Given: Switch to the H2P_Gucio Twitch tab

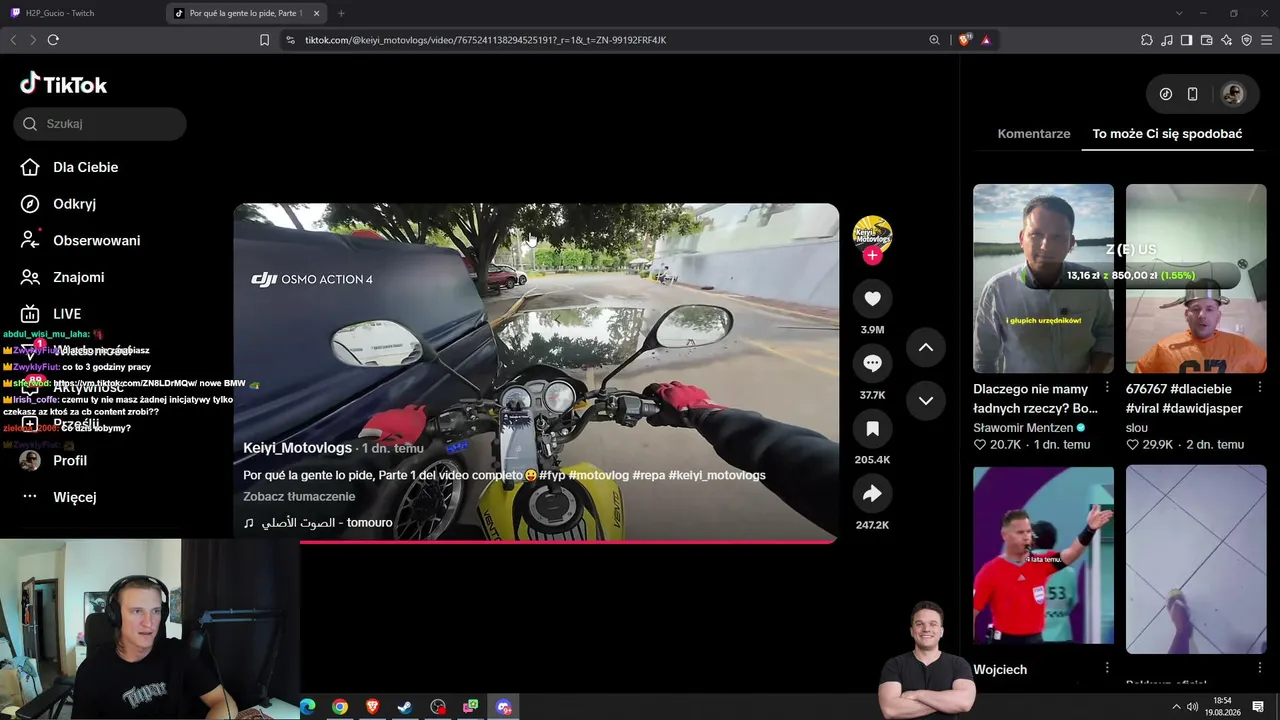Looking at the screenshot, I should tap(83, 13).
